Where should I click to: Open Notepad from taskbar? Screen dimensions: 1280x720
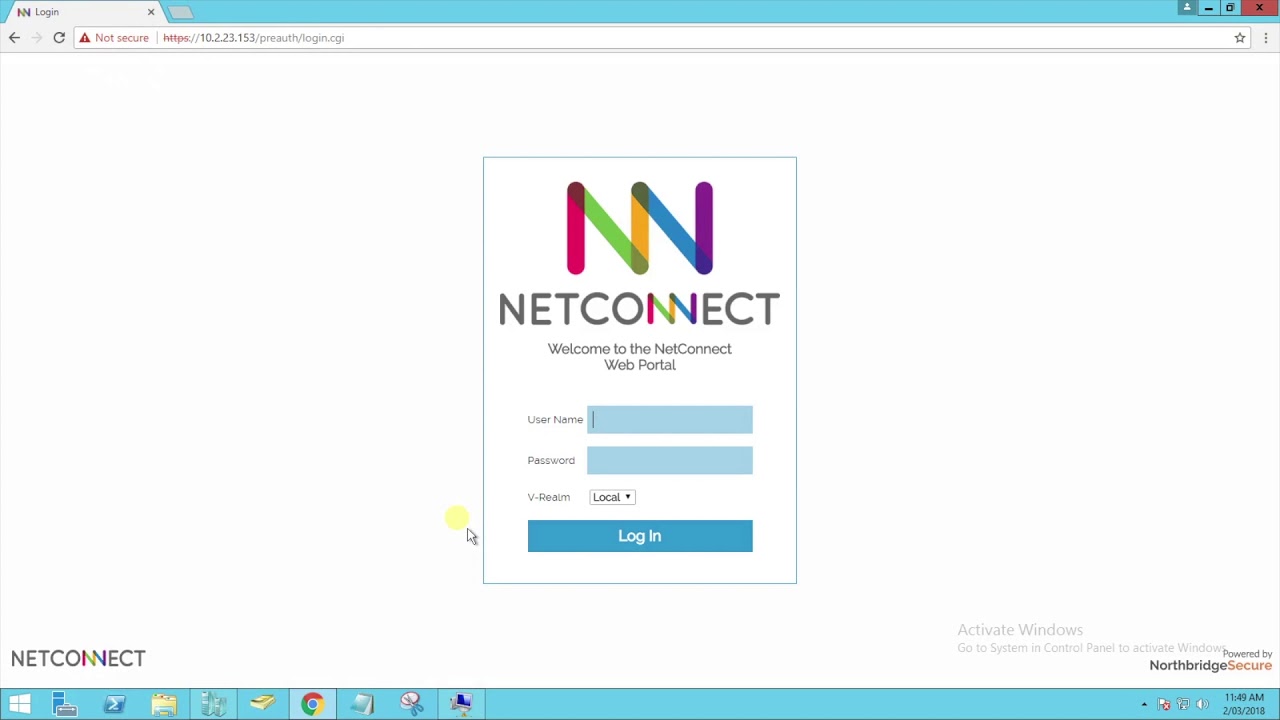click(362, 705)
